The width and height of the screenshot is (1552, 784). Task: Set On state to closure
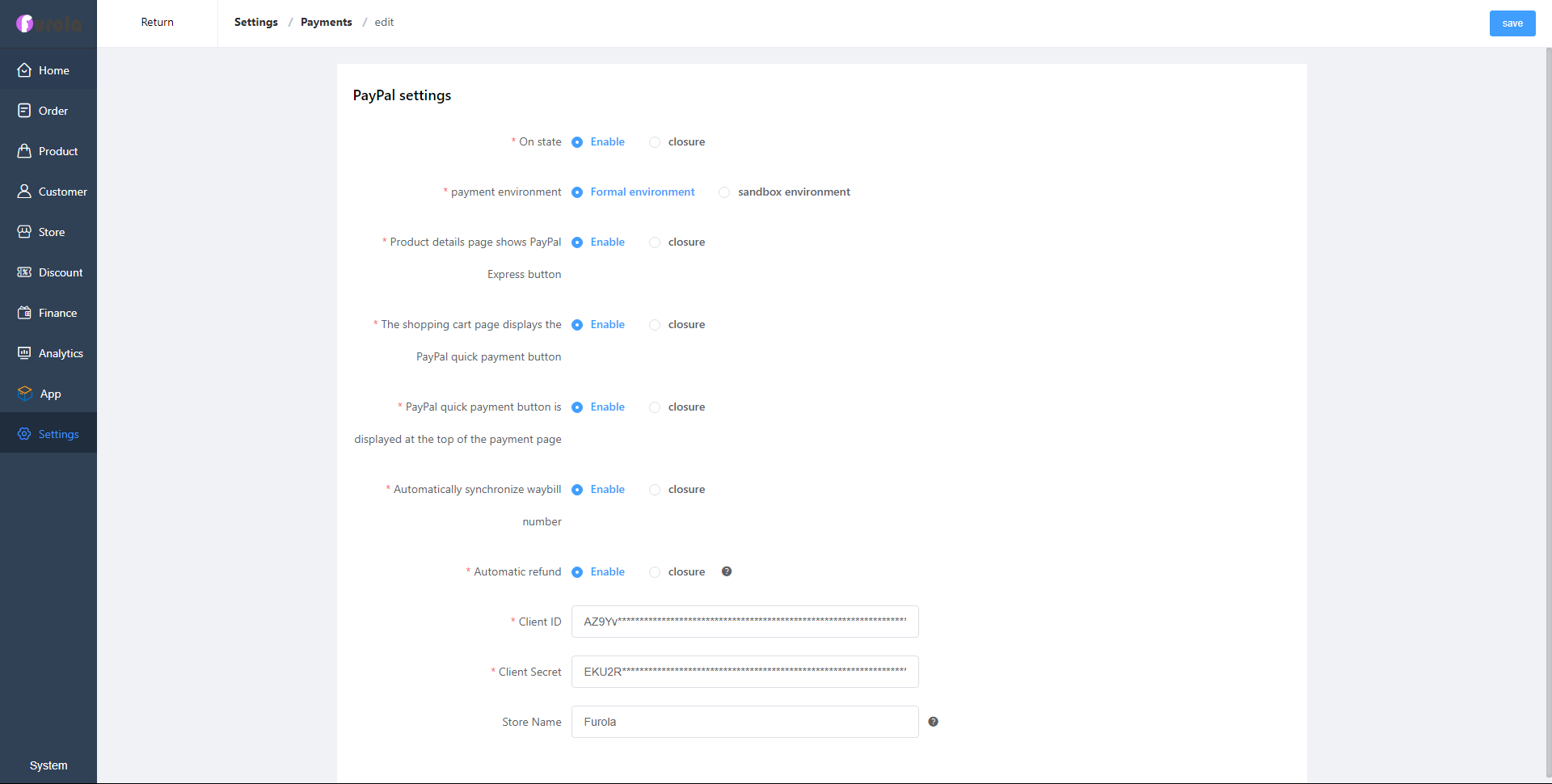[x=677, y=142]
